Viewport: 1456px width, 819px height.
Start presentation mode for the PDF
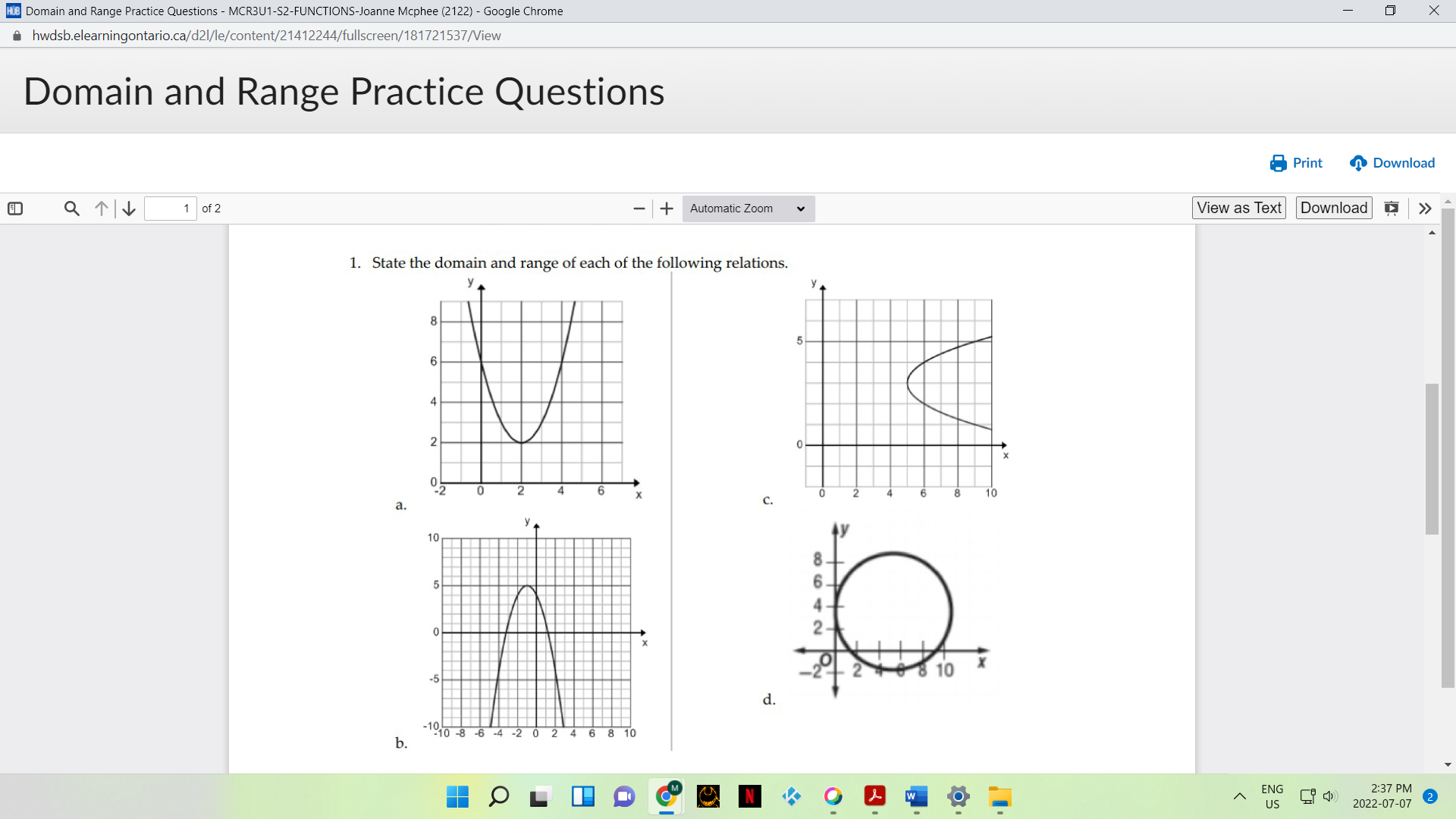click(1392, 208)
